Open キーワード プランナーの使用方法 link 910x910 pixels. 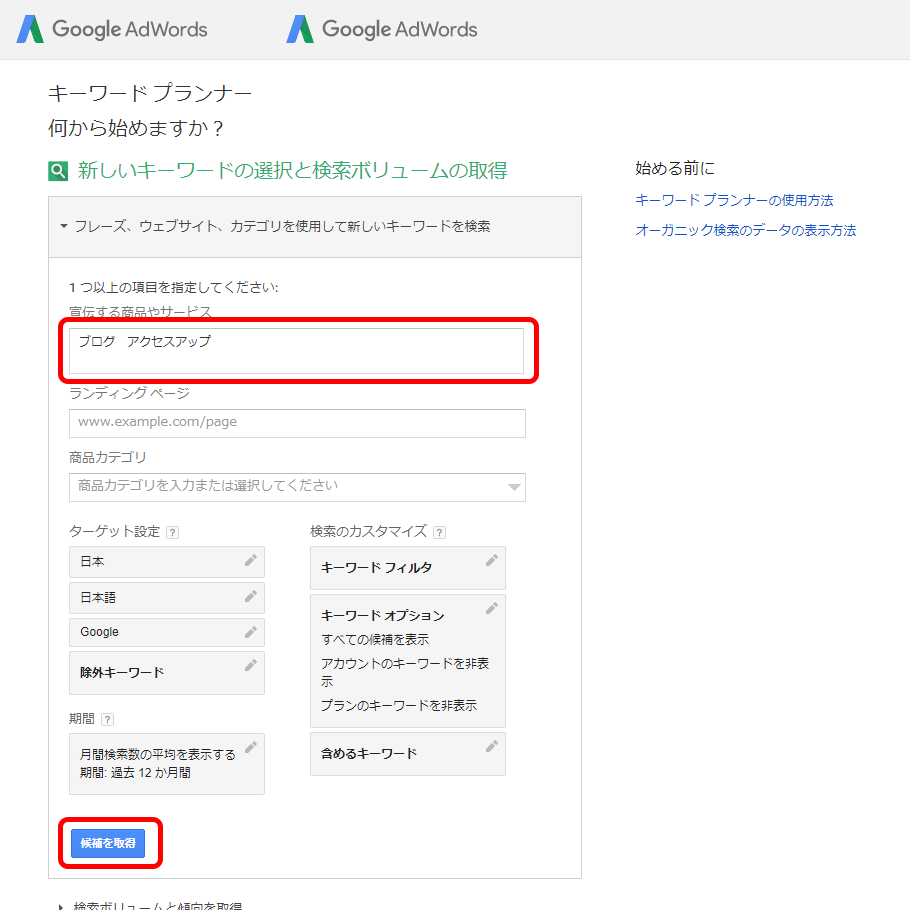click(x=734, y=200)
